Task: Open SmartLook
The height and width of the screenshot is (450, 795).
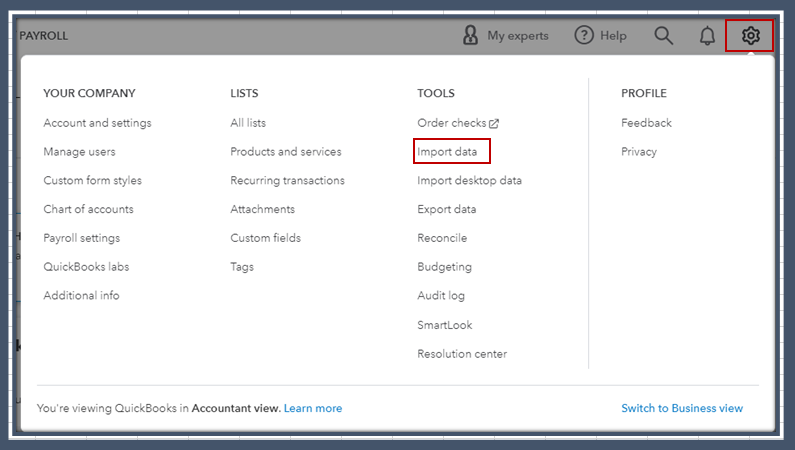Action: point(445,325)
